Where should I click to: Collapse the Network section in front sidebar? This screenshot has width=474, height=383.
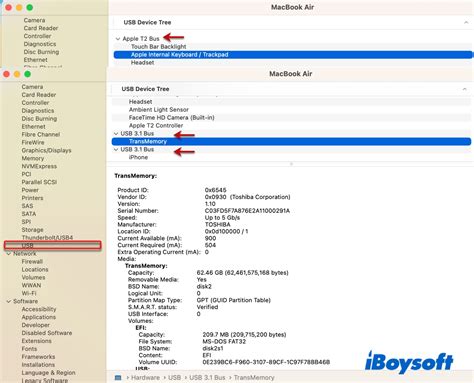tap(9, 254)
